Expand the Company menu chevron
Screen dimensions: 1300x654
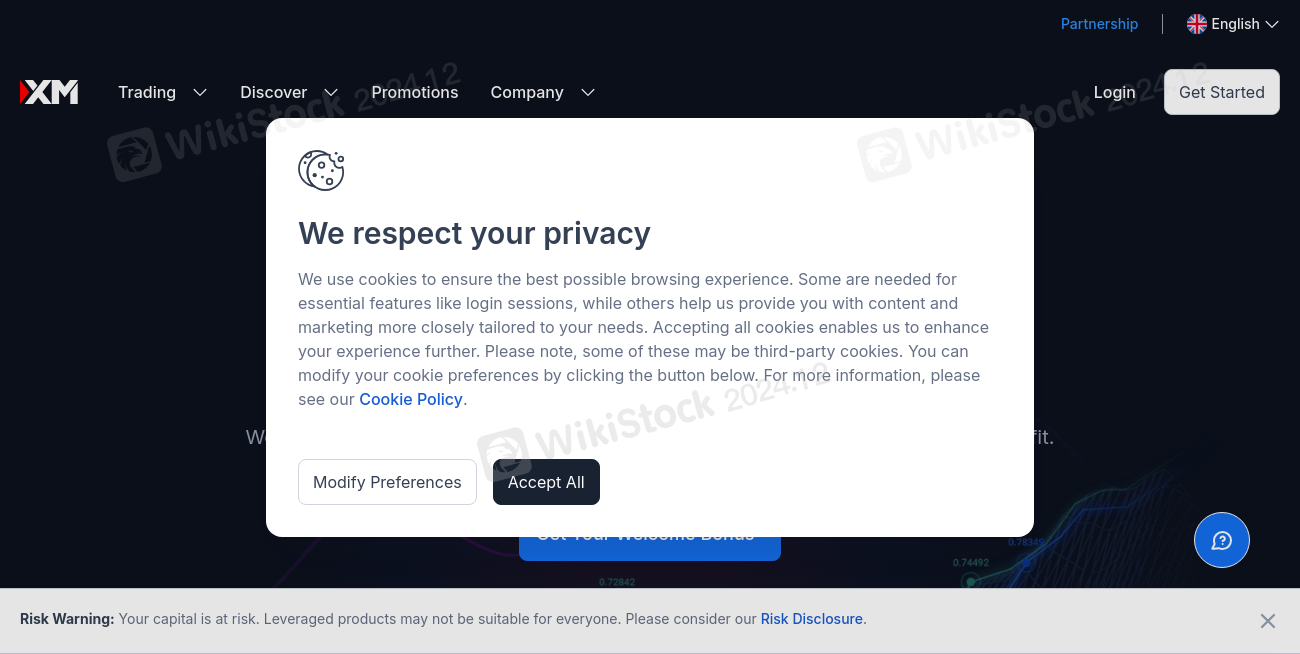click(x=588, y=92)
